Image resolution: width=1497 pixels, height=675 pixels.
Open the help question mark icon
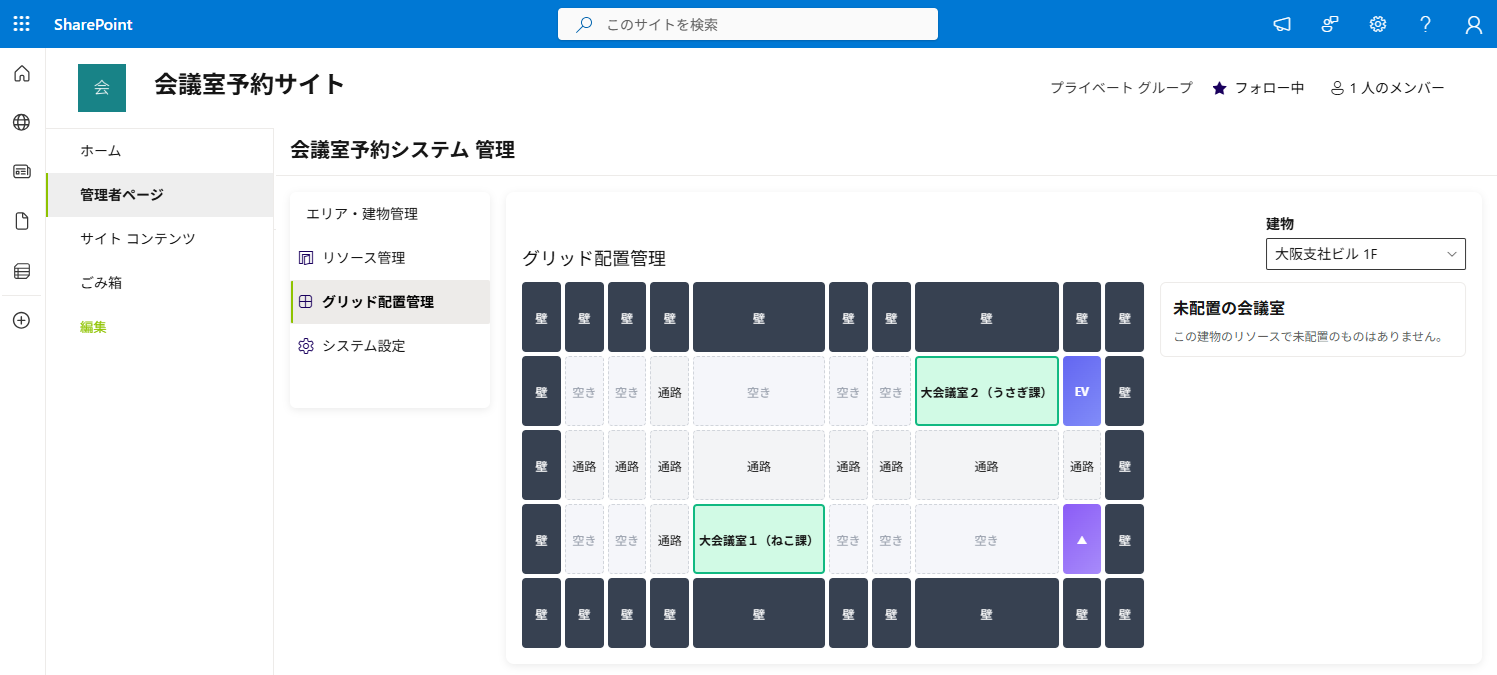(1426, 24)
